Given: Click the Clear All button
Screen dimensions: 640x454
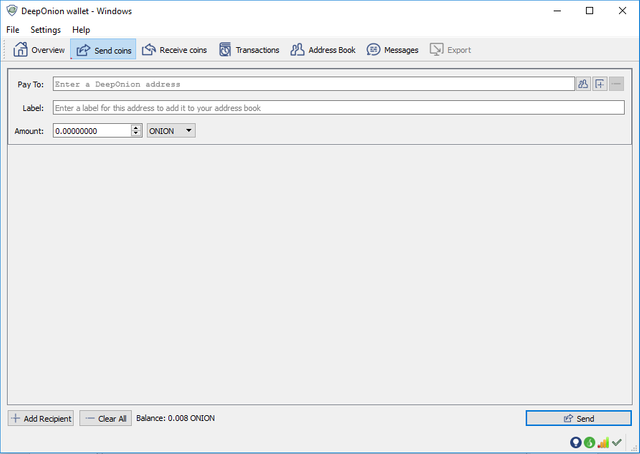Looking at the screenshot, I should click(106, 418).
